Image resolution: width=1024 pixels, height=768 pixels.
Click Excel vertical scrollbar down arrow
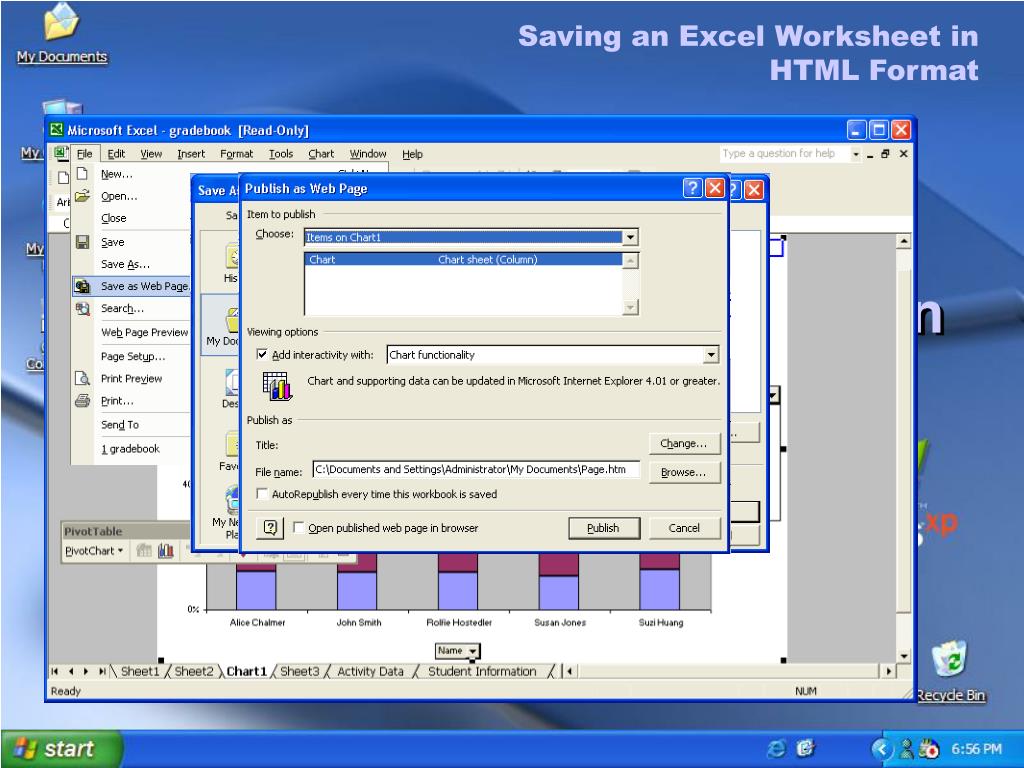[903, 656]
